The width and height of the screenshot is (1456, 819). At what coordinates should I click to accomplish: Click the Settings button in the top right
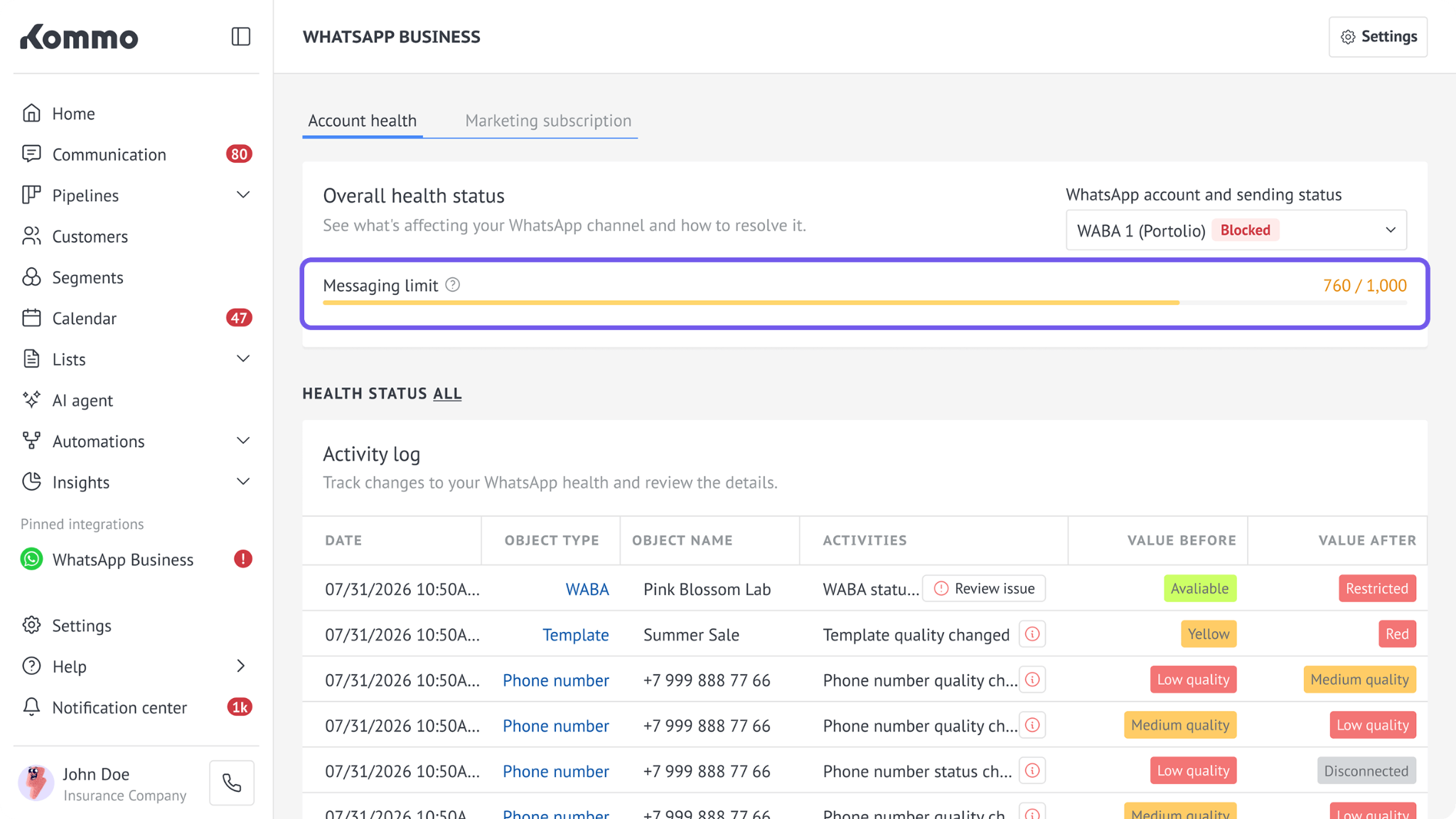(x=1378, y=36)
